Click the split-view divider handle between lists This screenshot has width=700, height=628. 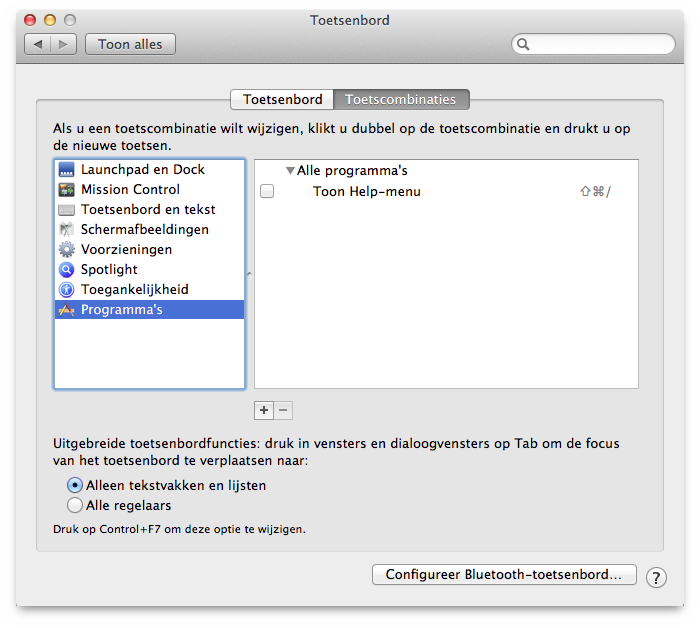pyautogui.click(x=249, y=274)
